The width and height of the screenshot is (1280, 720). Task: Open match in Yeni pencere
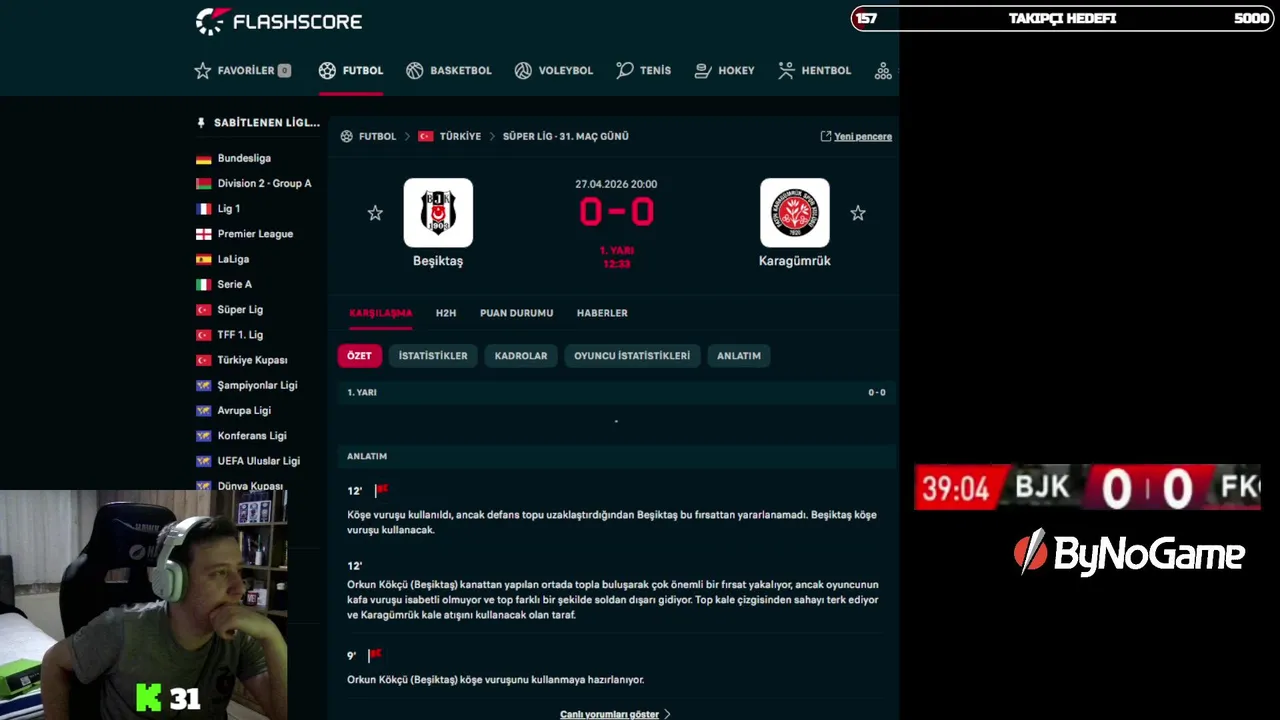(863, 136)
